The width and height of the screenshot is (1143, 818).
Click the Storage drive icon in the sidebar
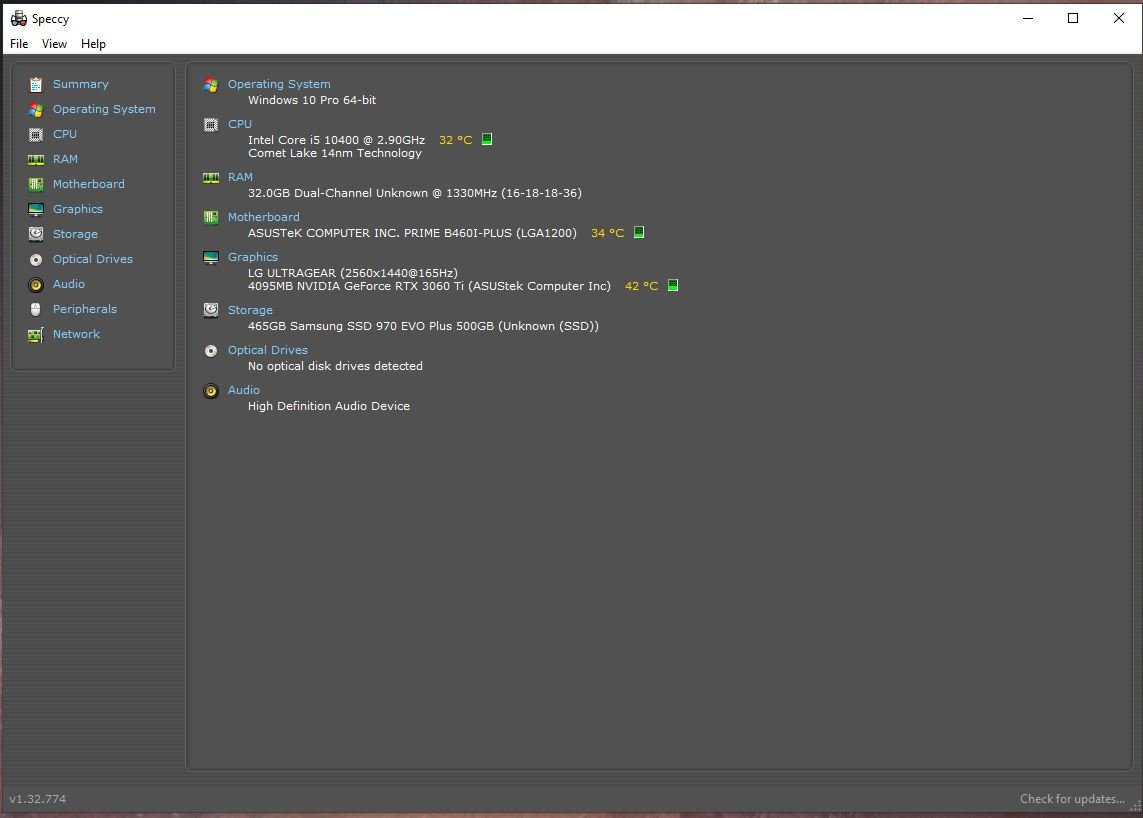(x=36, y=234)
